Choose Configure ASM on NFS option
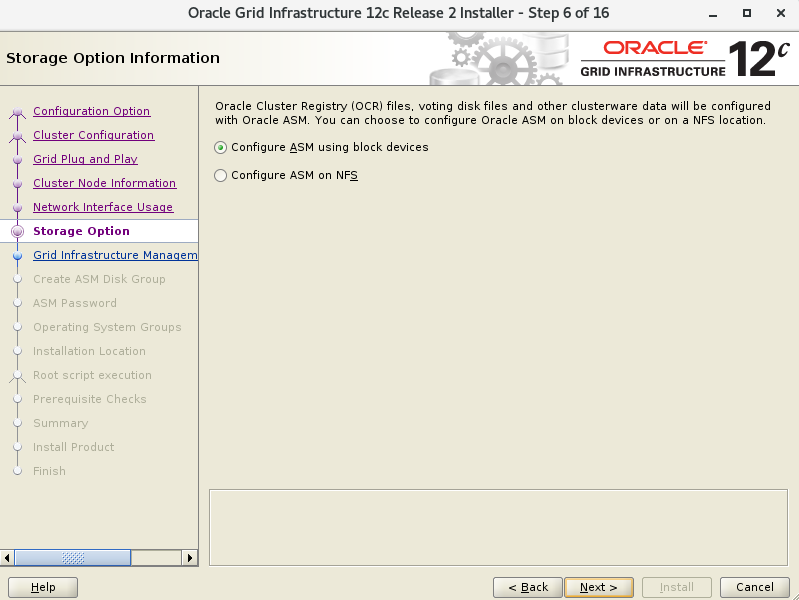 tap(221, 175)
